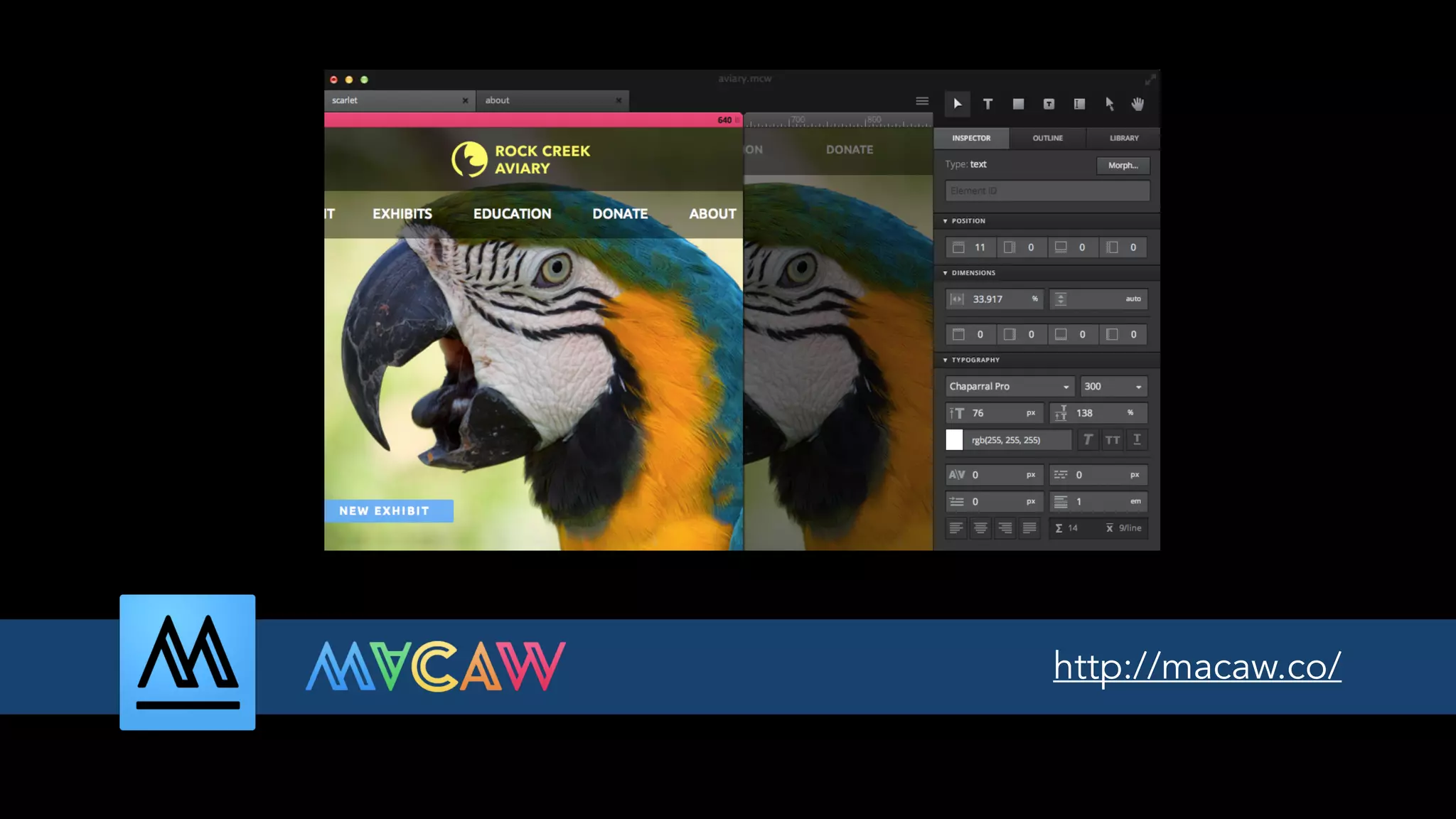This screenshot has width=1456, height=819.
Task: Click the Element ID field
Action: point(1047,191)
